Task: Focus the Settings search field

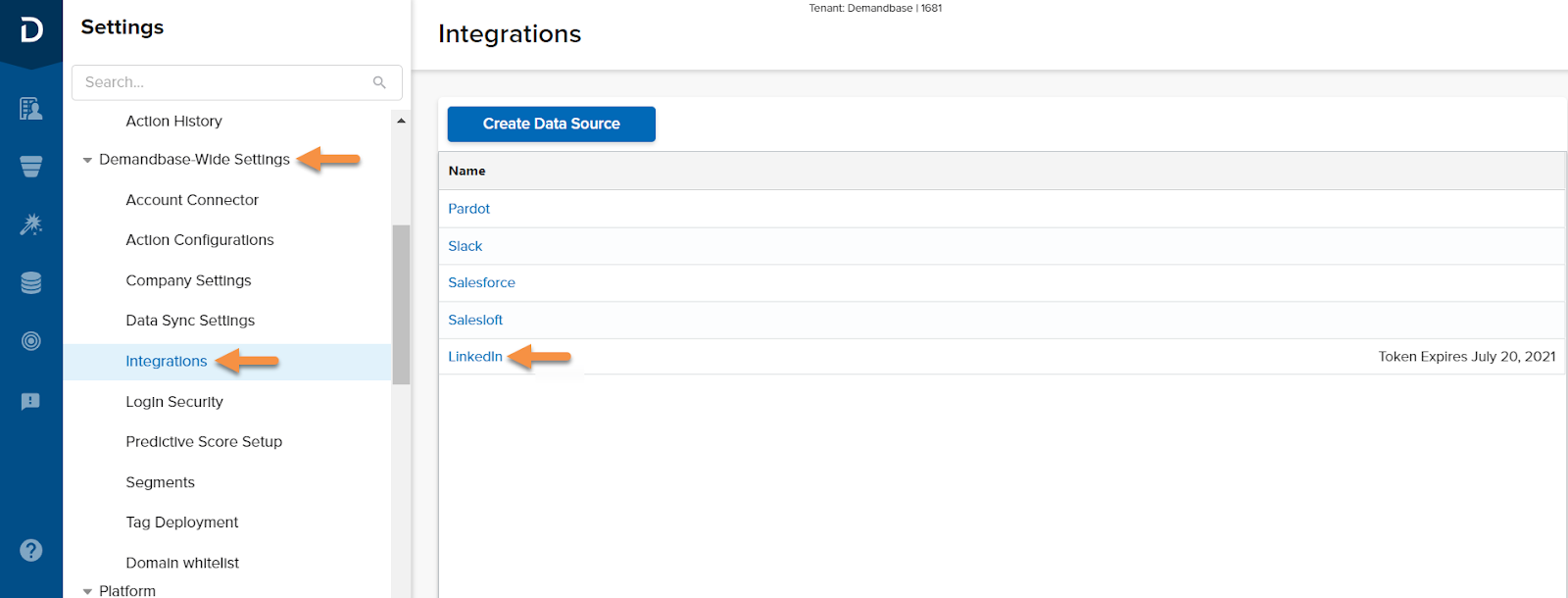Action: pos(237,82)
